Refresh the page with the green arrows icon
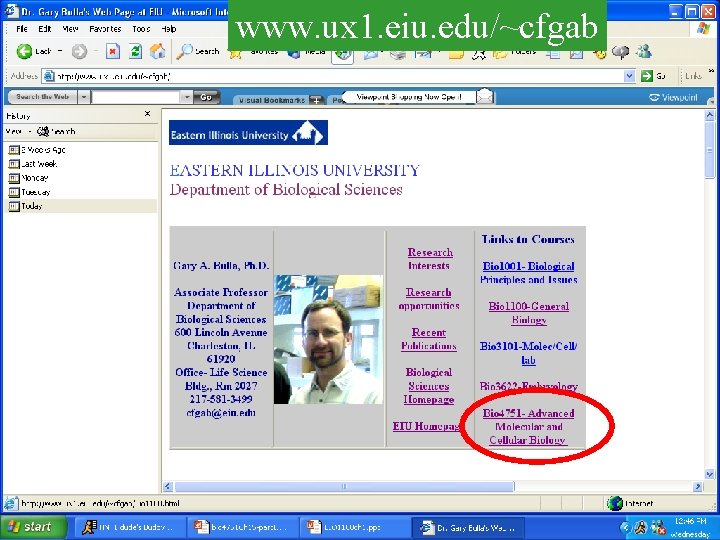Image resolution: width=720 pixels, height=540 pixels. pyautogui.click(x=135, y=51)
